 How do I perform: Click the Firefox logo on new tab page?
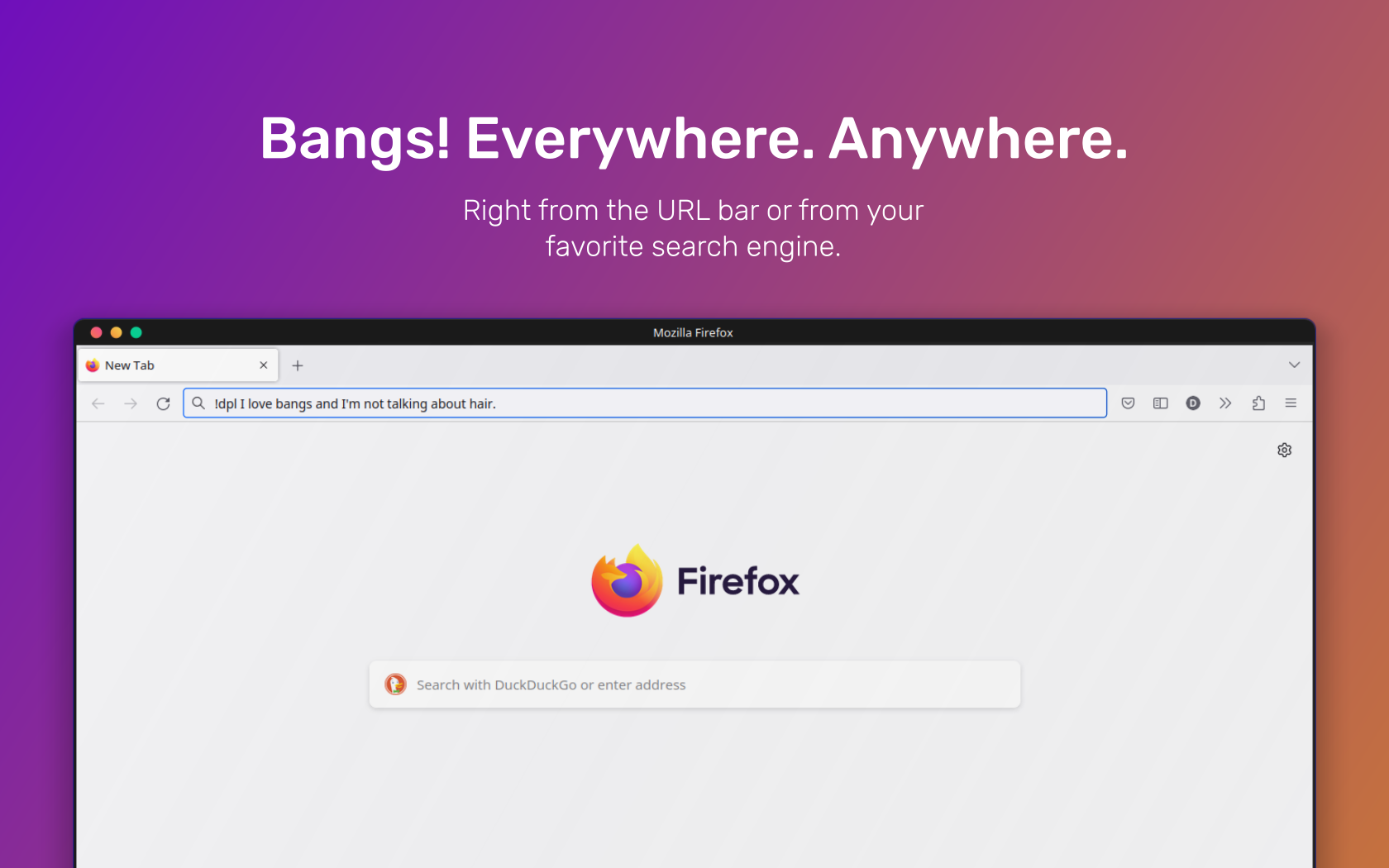pos(627,580)
